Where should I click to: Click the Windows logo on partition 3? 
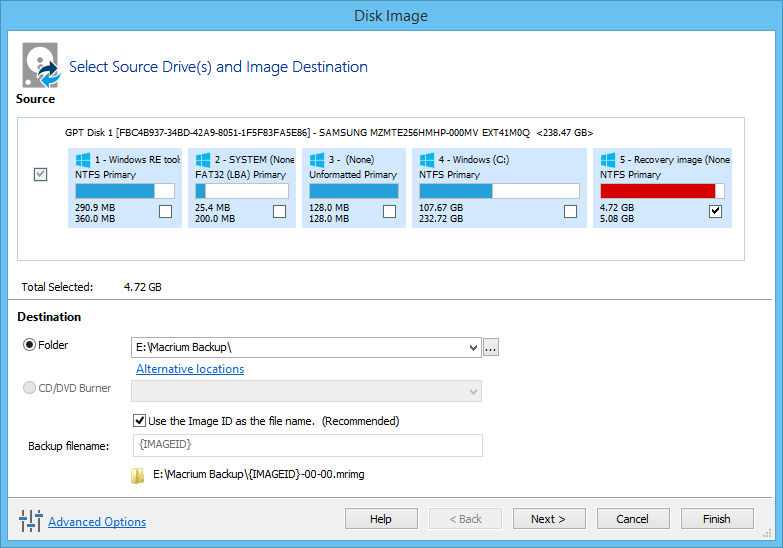tap(317, 160)
